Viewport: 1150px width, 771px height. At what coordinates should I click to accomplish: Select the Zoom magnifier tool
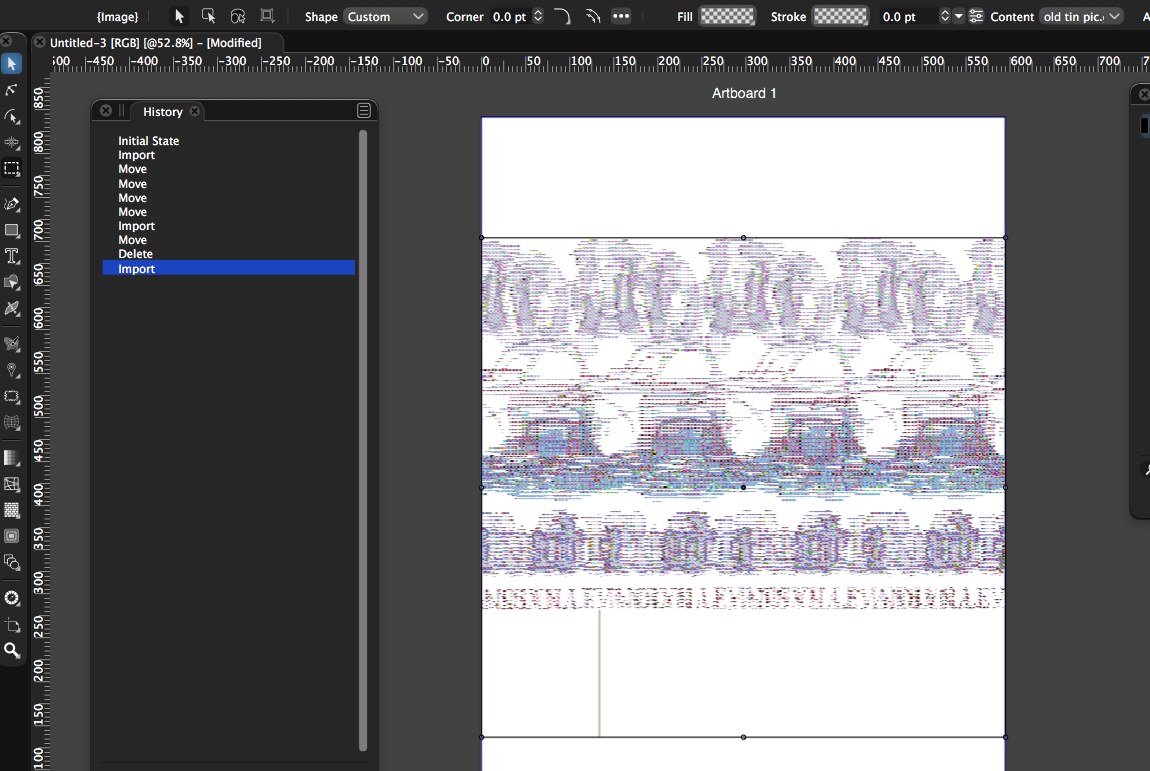click(x=12, y=650)
